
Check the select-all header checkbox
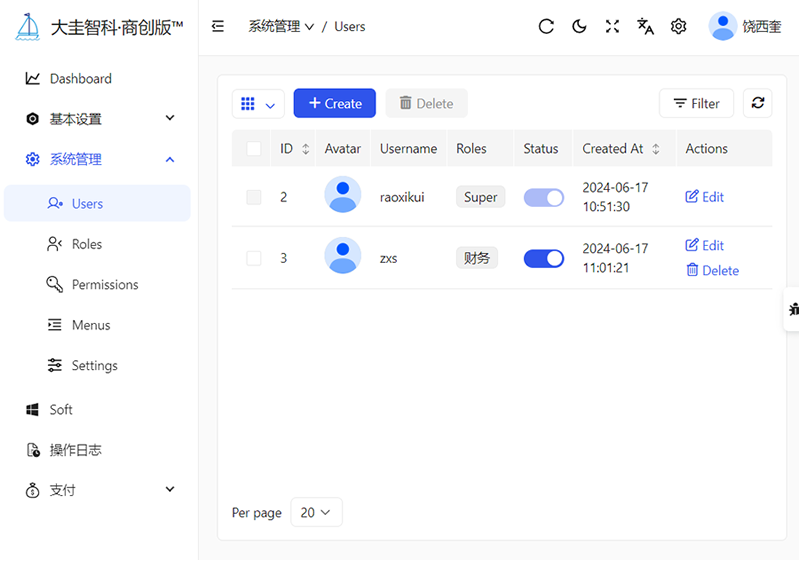click(254, 149)
